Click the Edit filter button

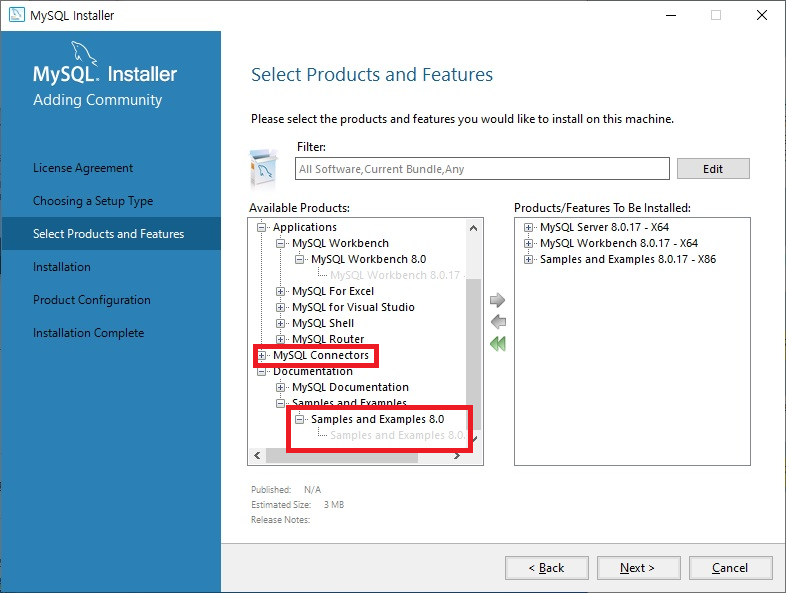[x=713, y=168]
